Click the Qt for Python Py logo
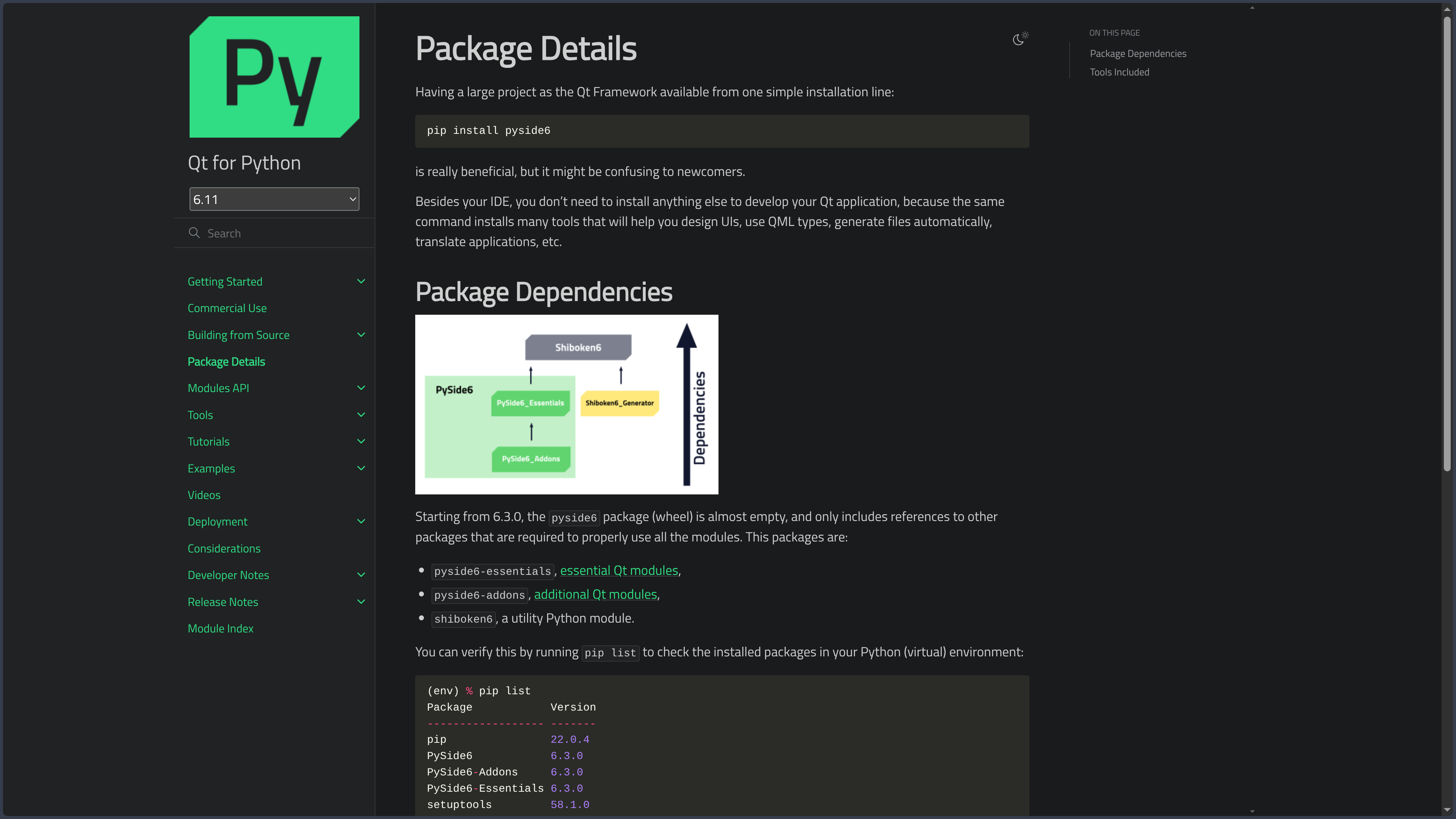This screenshot has width=1456, height=819. [x=274, y=77]
